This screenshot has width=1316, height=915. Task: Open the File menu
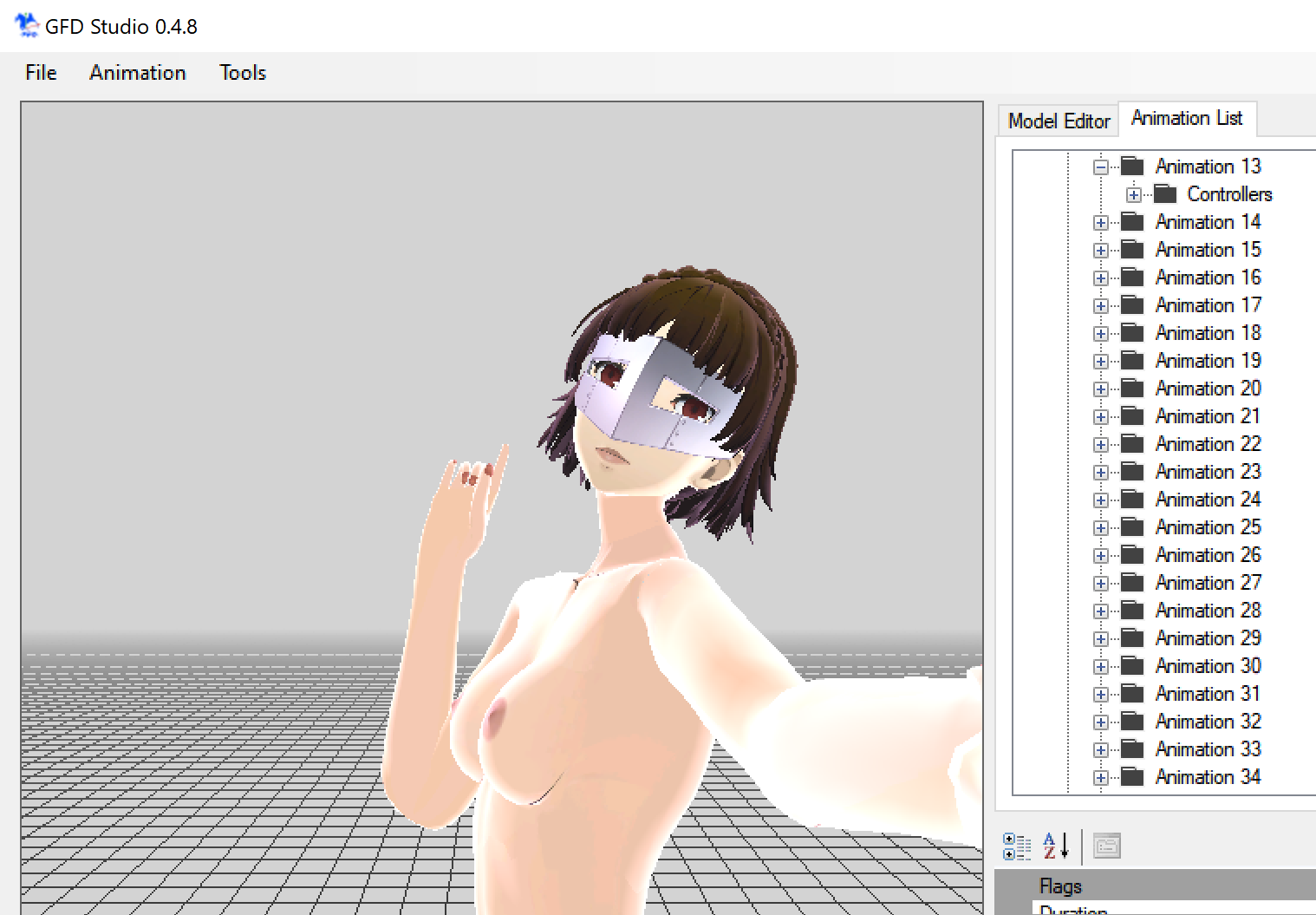[x=41, y=73]
